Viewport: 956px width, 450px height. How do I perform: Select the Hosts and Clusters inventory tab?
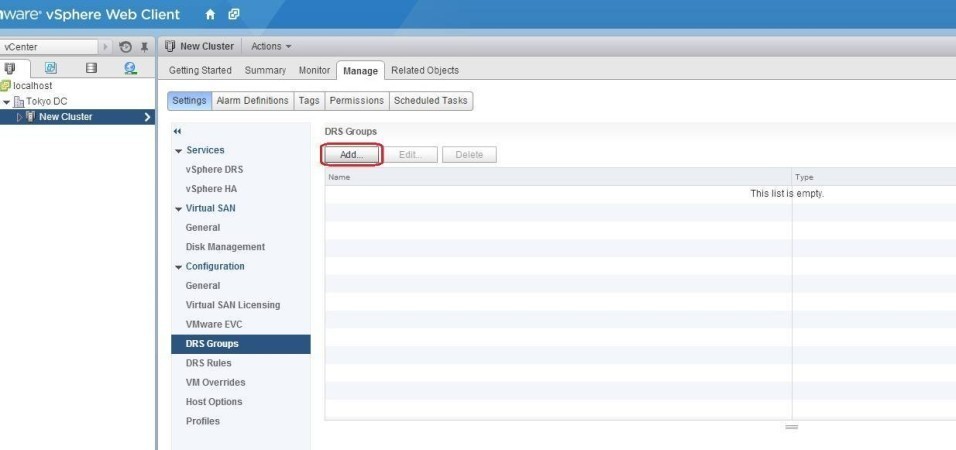(10, 68)
